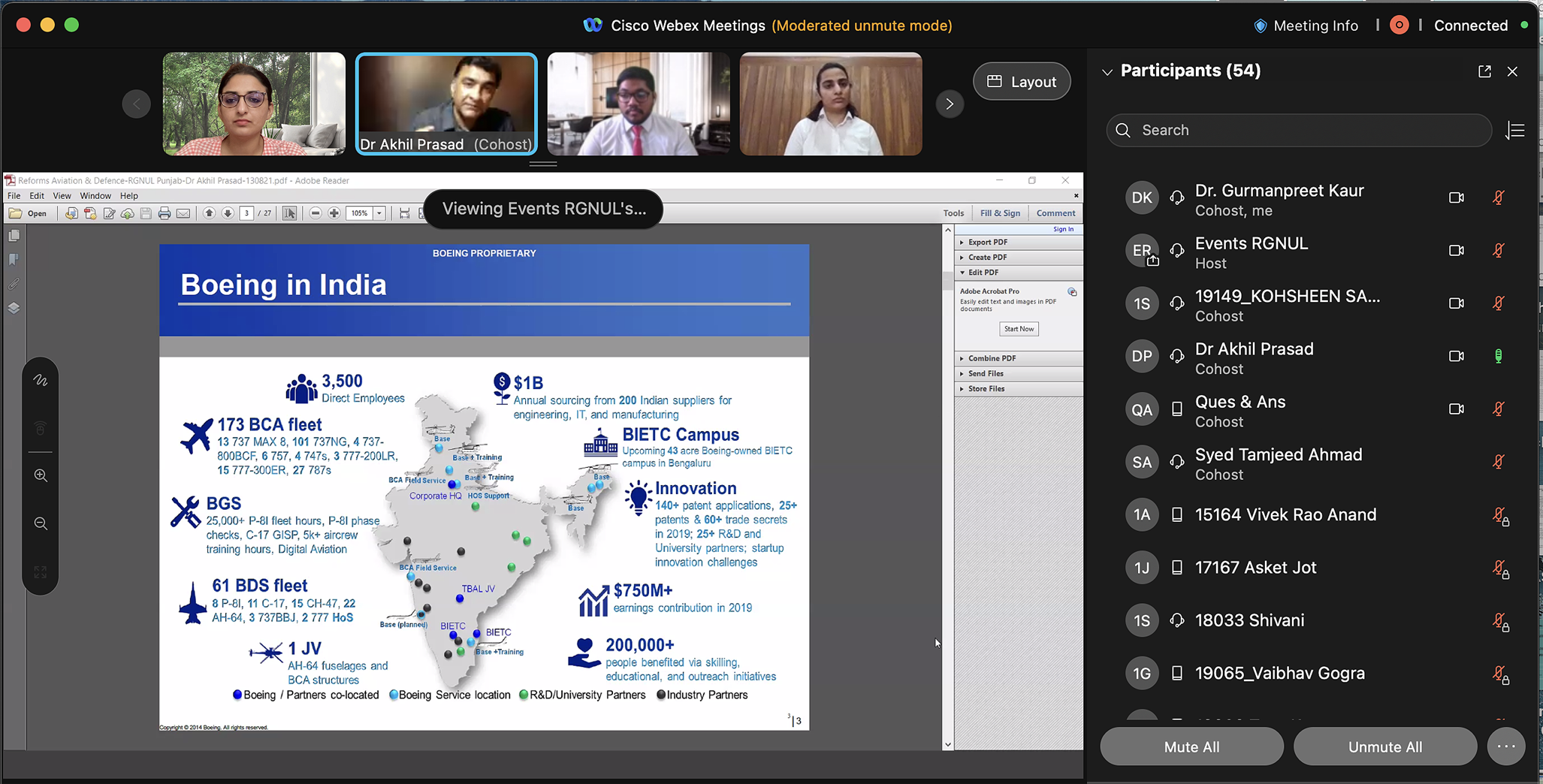Select Dr Akhil Prasad video thumbnail
The image size is (1543, 784).
pyautogui.click(x=446, y=104)
